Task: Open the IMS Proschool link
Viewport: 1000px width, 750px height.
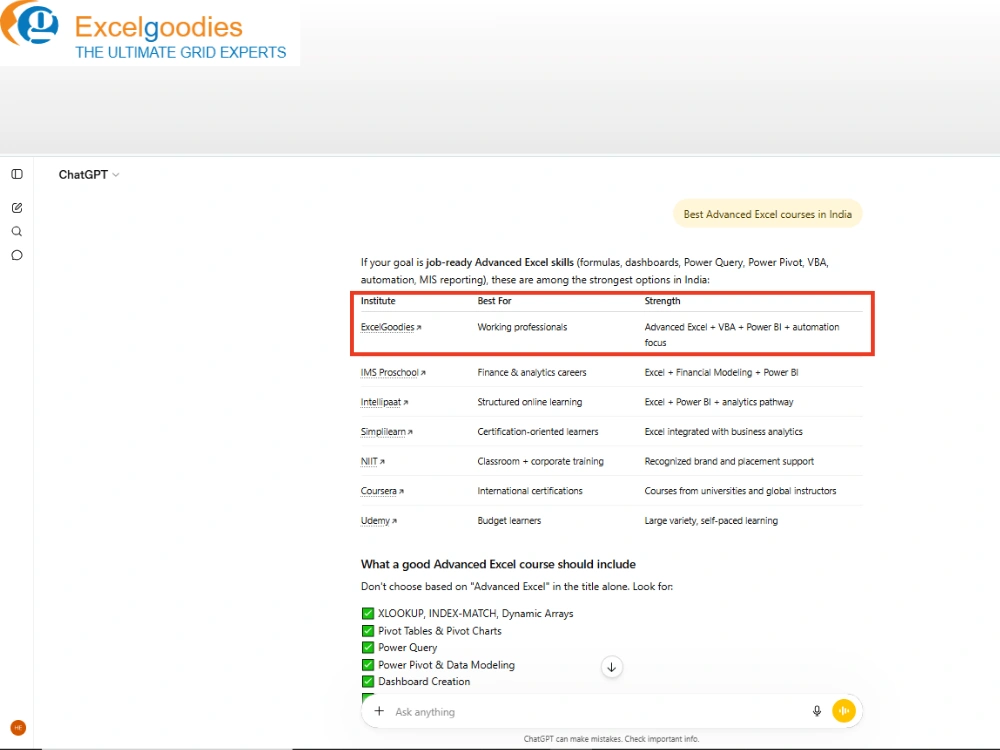Action: pyautogui.click(x=393, y=372)
